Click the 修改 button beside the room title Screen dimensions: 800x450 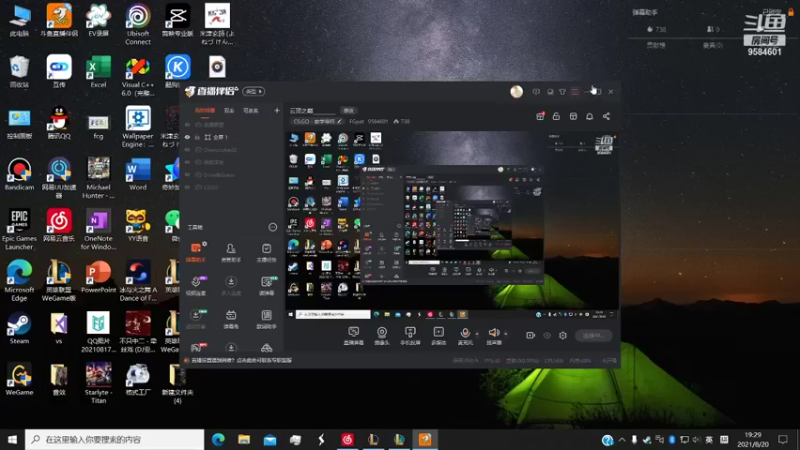(x=348, y=111)
